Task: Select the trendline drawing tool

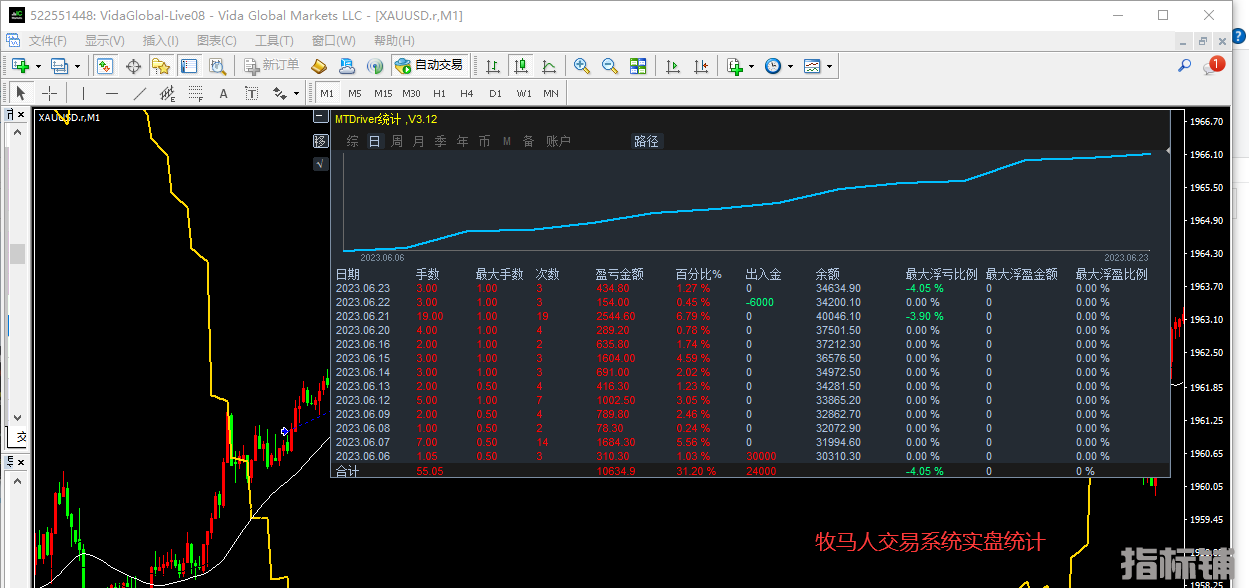Action: pyautogui.click(x=140, y=93)
